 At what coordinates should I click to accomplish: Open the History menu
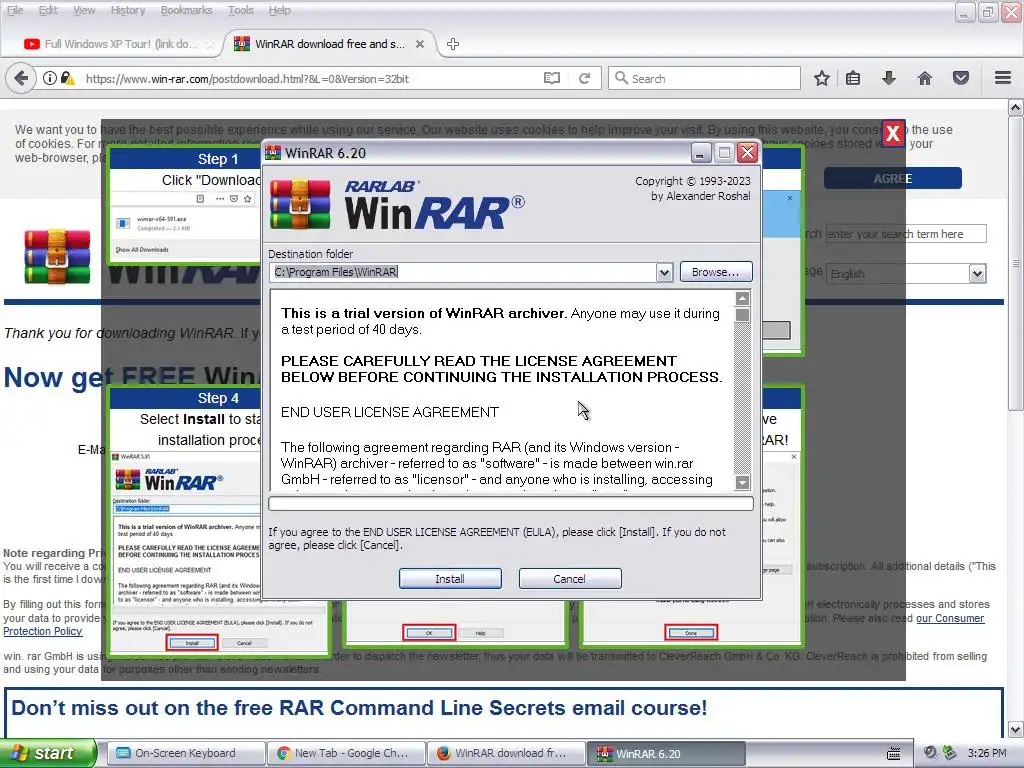coord(127,10)
